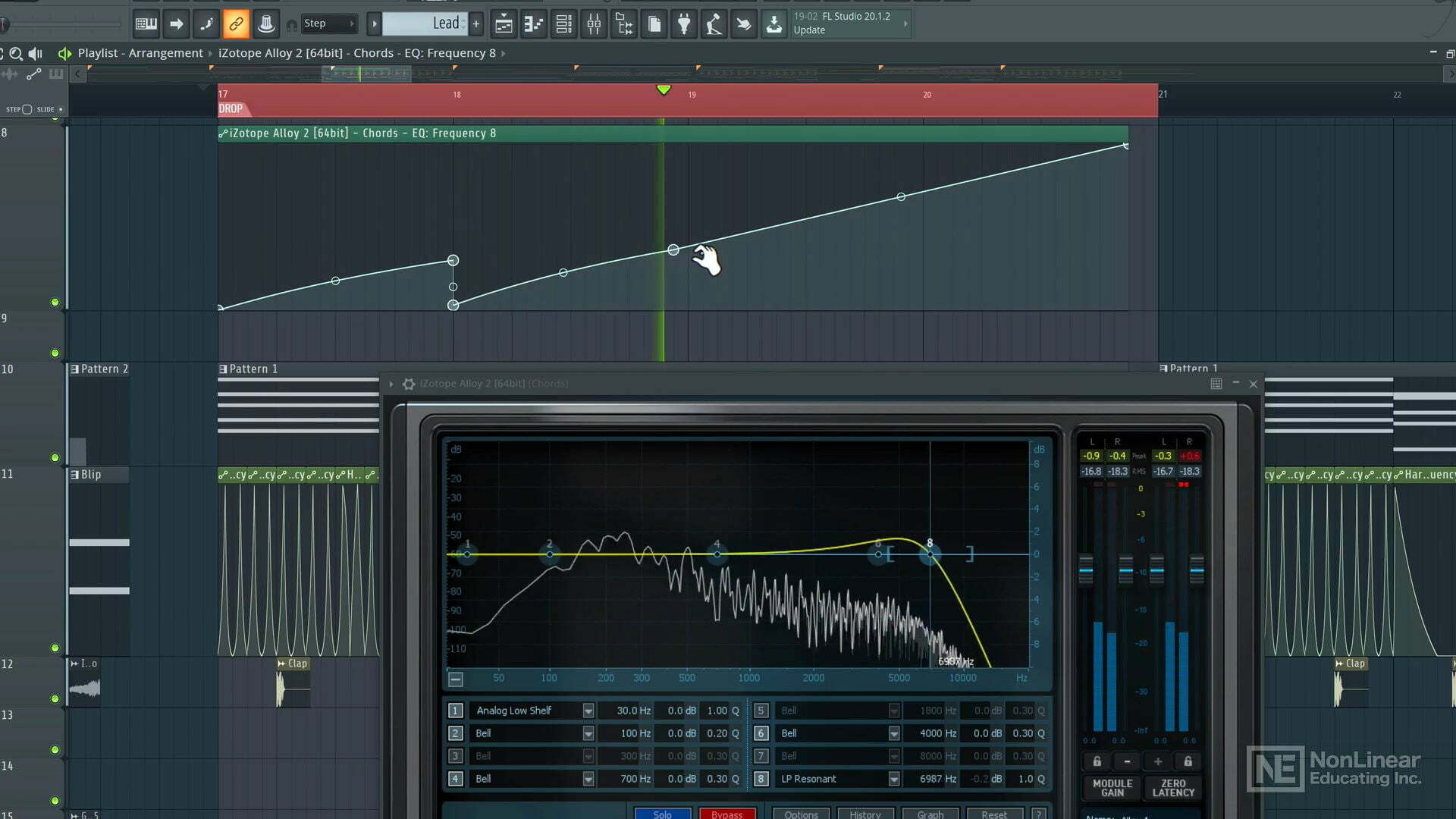Open the Options menu in EQ panel
This screenshot has height=819, width=1456.
click(801, 813)
